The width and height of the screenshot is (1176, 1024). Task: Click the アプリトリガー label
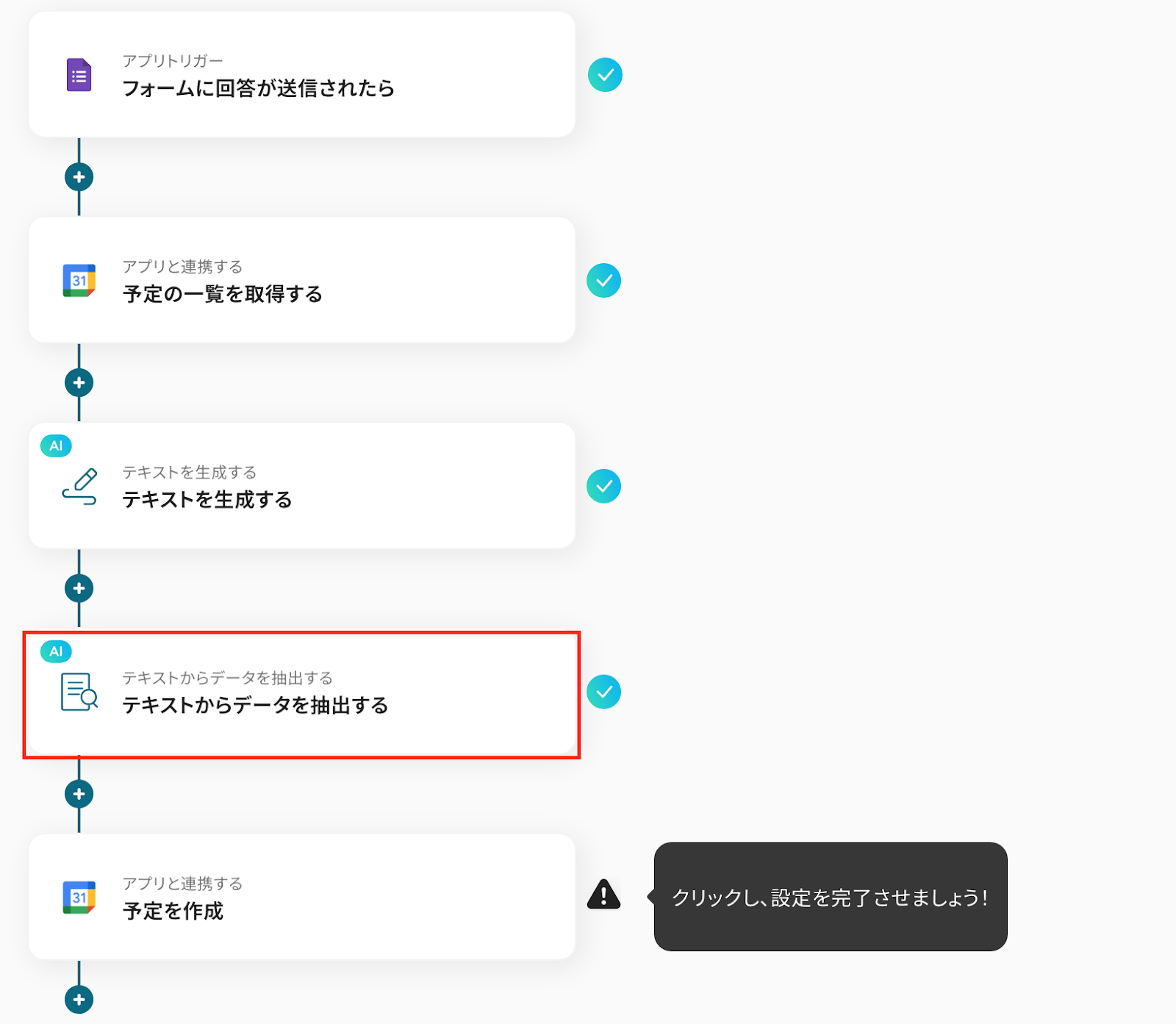click(x=173, y=61)
